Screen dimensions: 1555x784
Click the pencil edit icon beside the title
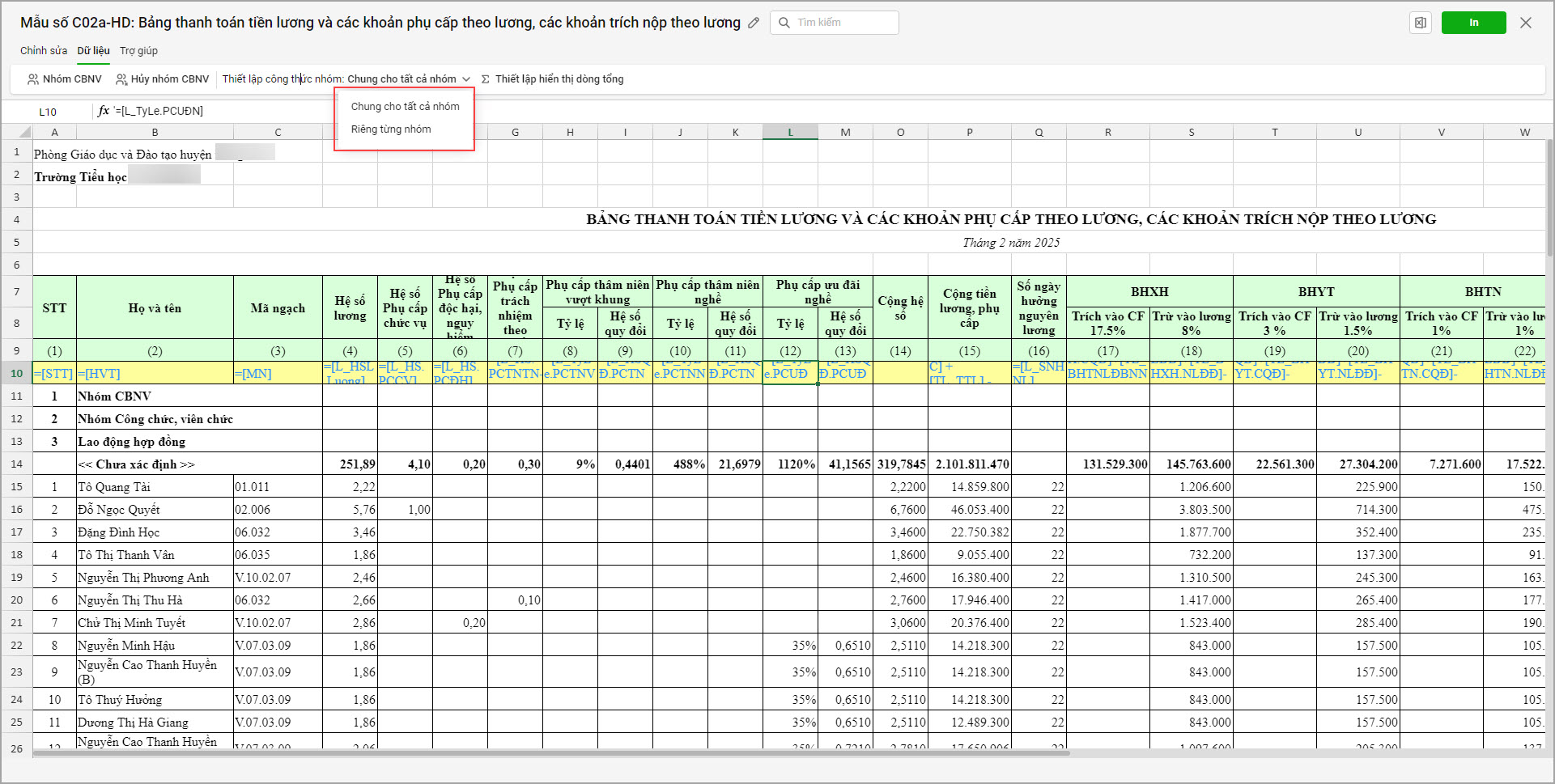click(x=754, y=23)
